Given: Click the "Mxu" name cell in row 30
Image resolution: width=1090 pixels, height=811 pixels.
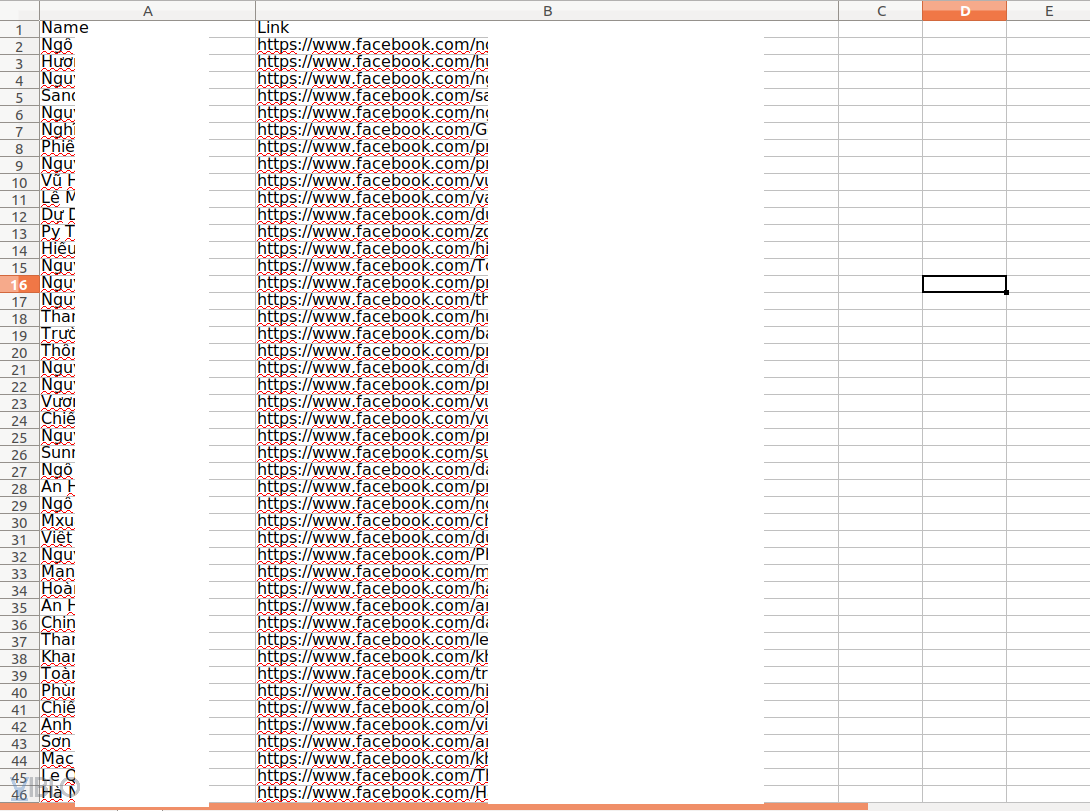Looking at the screenshot, I should (x=58, y=521).
